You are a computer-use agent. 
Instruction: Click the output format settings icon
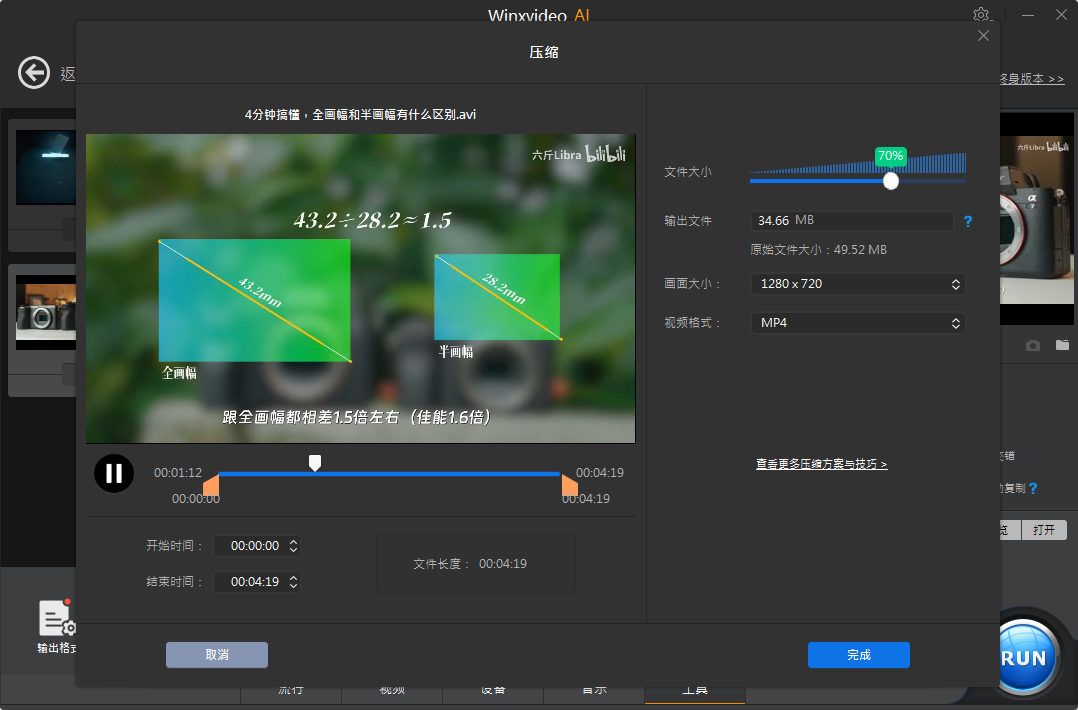pyautogui.click(x=56, y=620)
